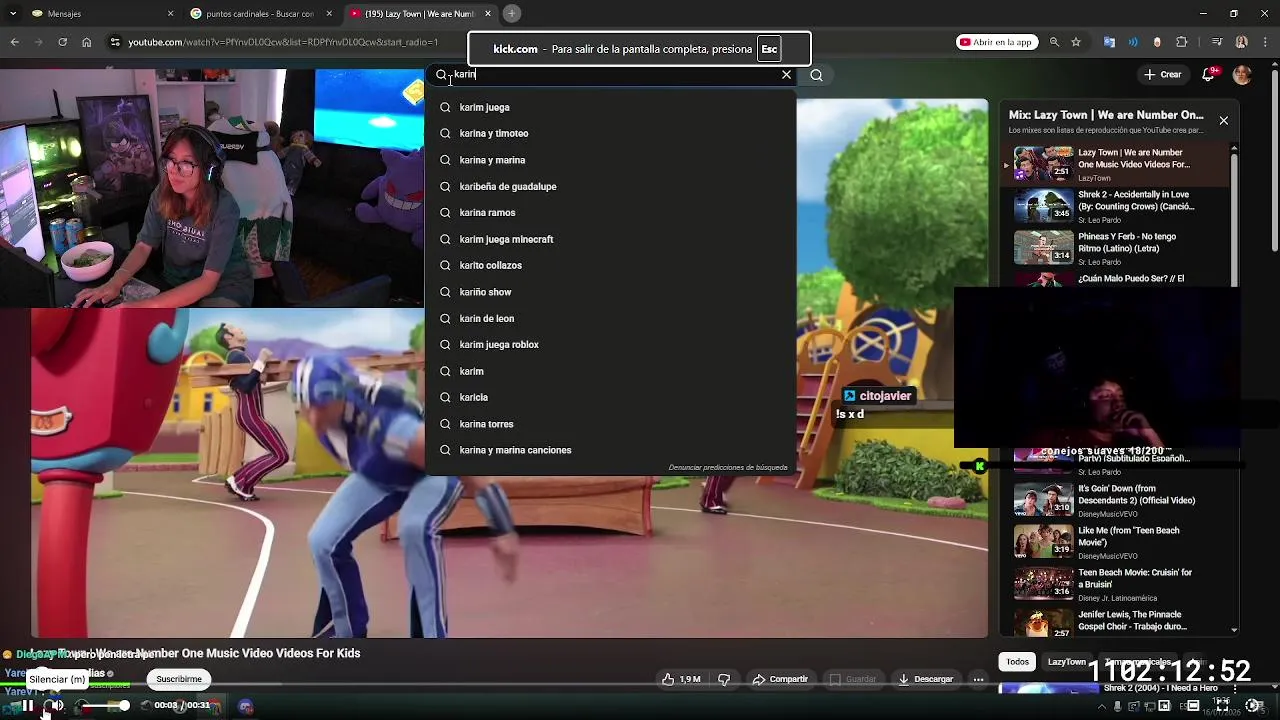Viewport: 1280px width, 720px height.
Task: Pick the suggestion "karina y marina canciones"
Action: tap(610, 450)
